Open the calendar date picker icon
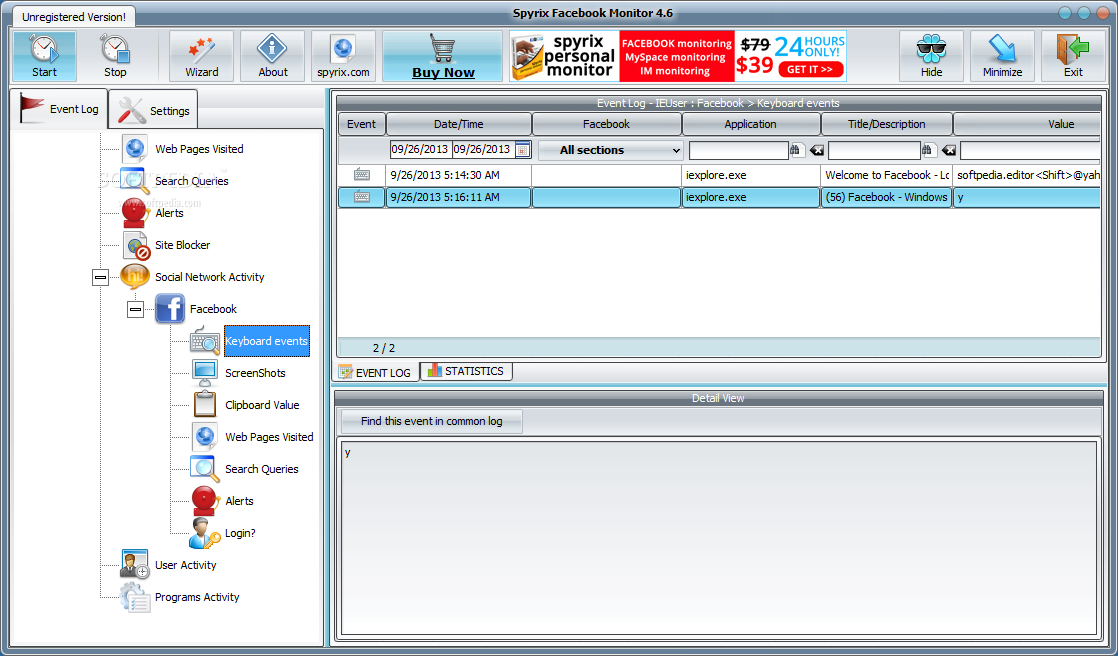This screenshot has width=1118, height=656. [523, 150]
